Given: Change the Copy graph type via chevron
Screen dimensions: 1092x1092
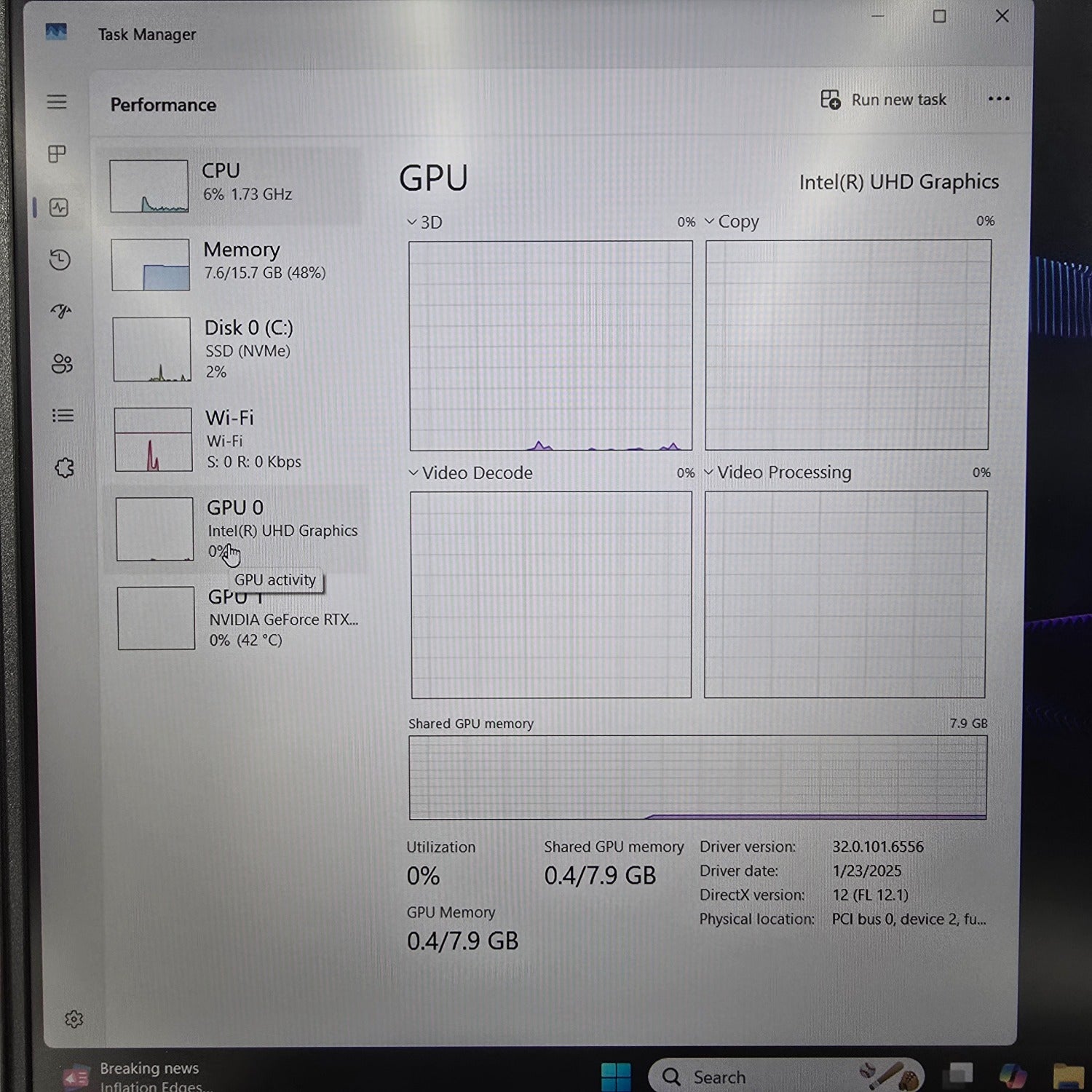Looking at the screenshot, I should tap(709, 221).
